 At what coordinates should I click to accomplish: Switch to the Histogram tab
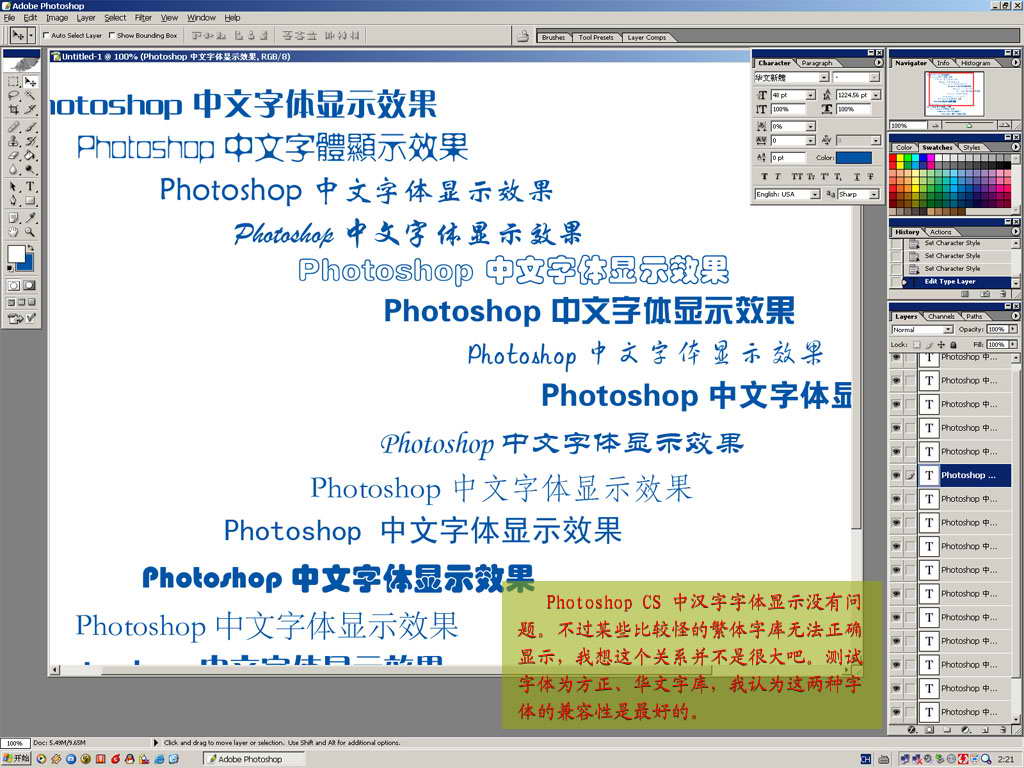[976, 63]
